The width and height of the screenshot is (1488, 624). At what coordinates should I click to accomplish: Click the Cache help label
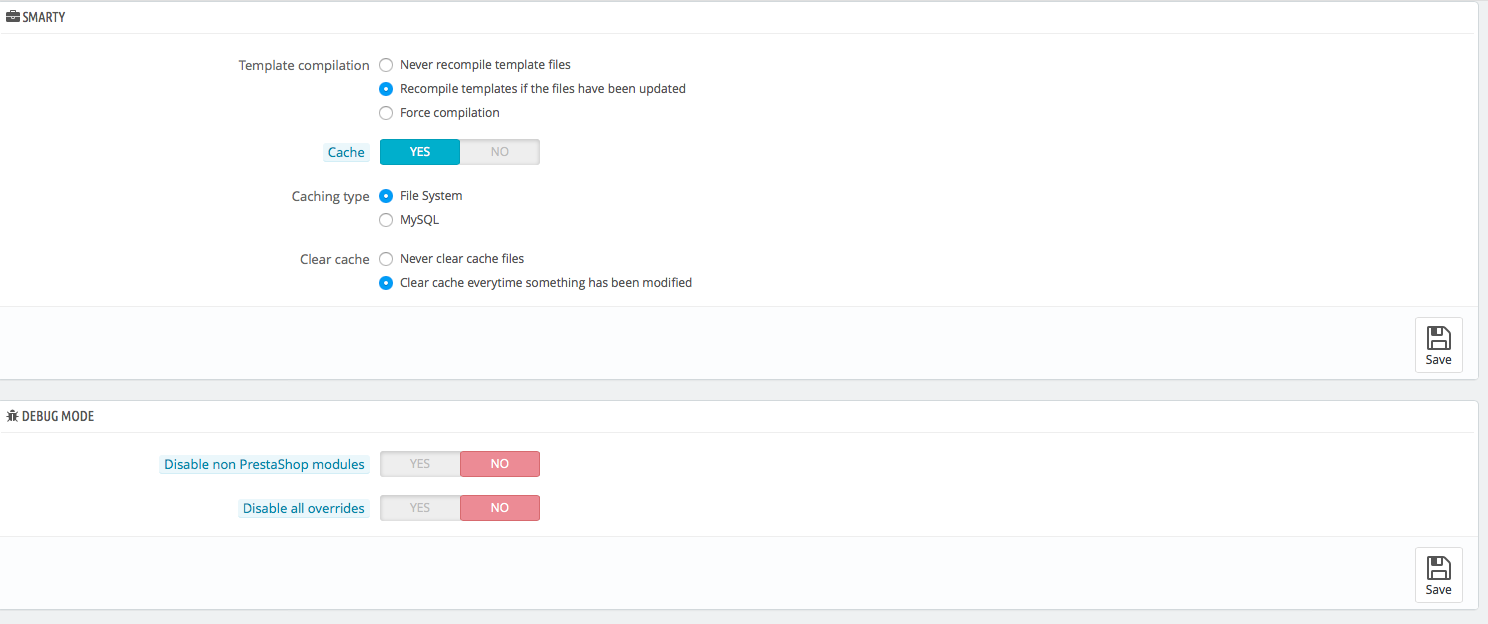[346, 153]
